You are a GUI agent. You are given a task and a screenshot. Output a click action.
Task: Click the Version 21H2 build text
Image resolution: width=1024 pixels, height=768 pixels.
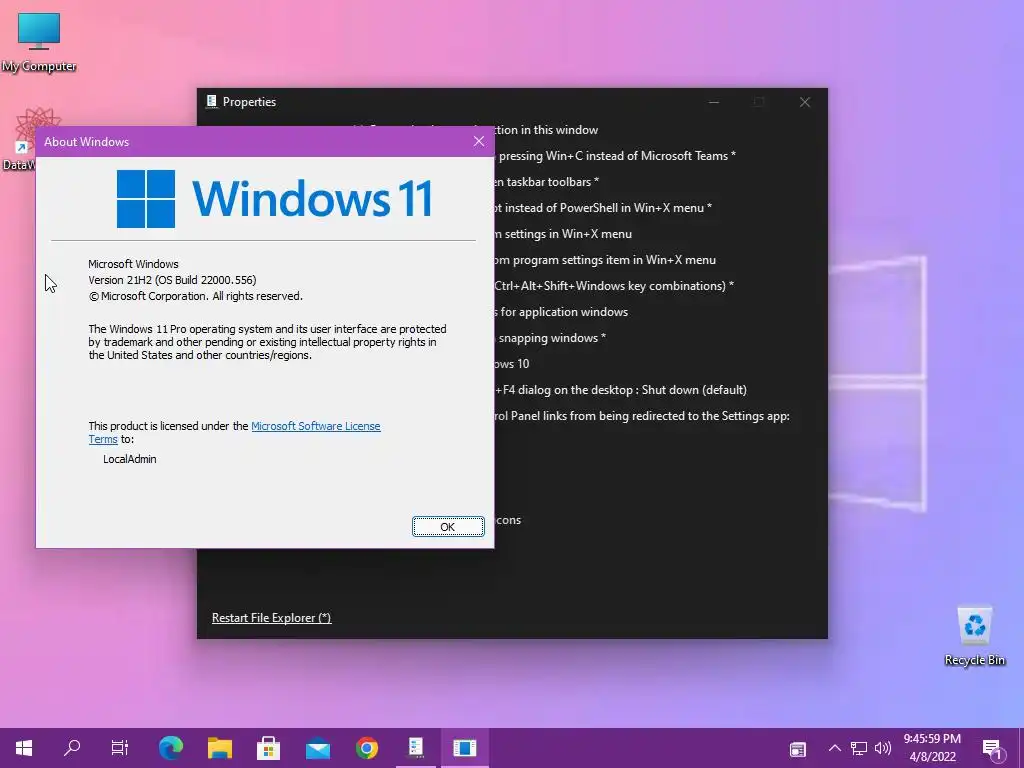pos(172,280)
